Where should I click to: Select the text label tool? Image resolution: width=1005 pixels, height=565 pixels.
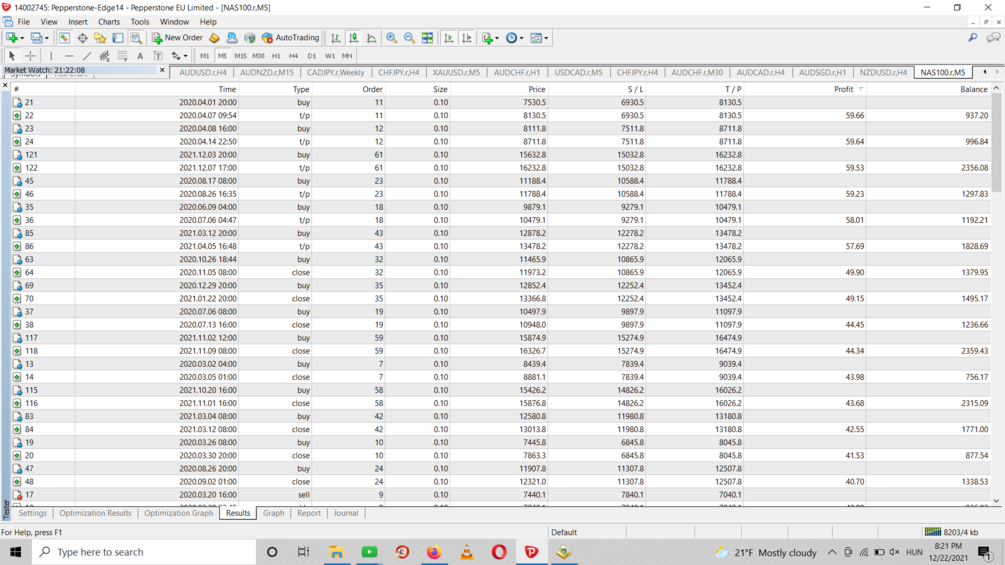(x=158, y=56)
